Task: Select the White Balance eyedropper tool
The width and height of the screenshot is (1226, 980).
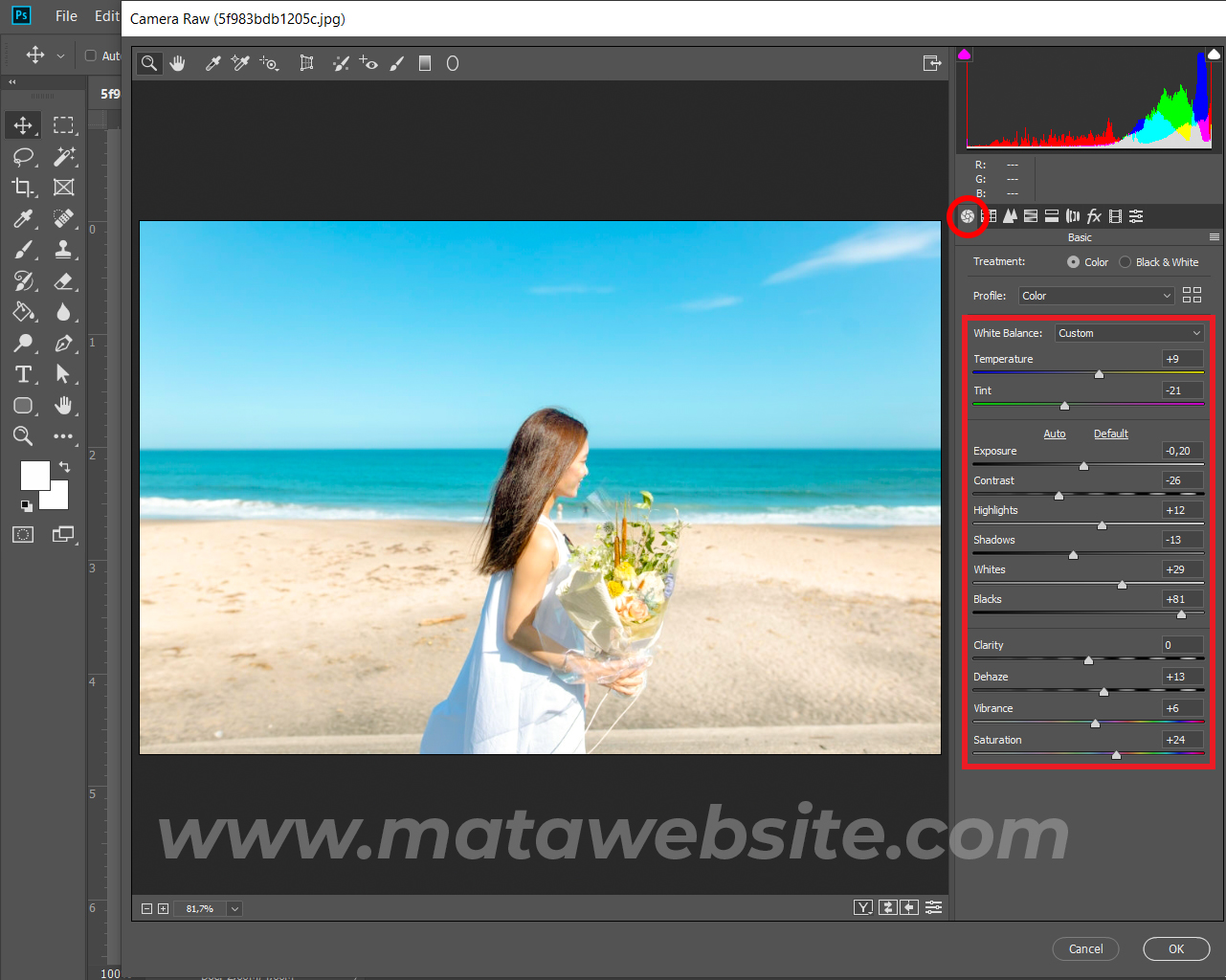Action: coord(213,63)
